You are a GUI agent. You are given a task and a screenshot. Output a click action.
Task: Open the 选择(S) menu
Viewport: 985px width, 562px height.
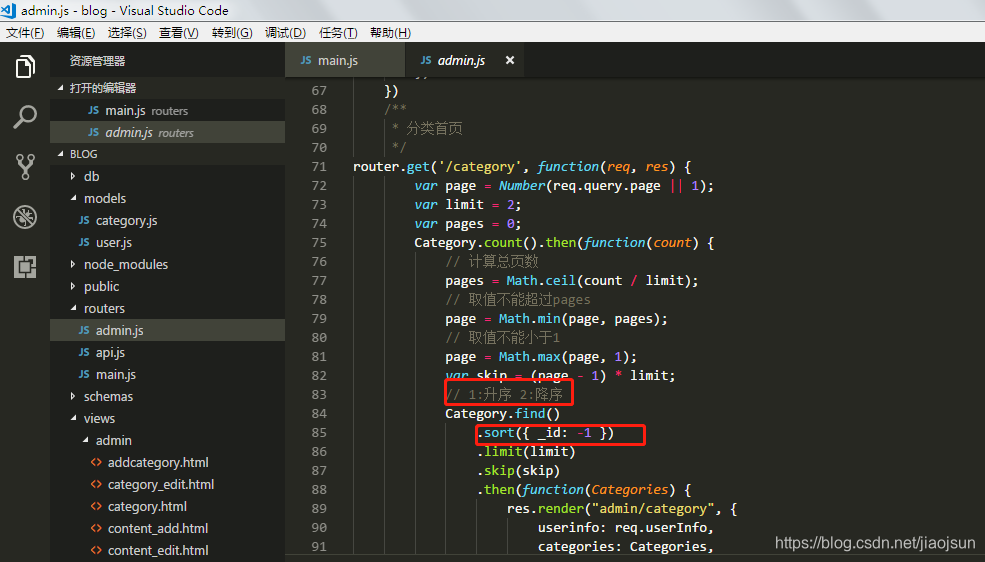pos(128,33)
